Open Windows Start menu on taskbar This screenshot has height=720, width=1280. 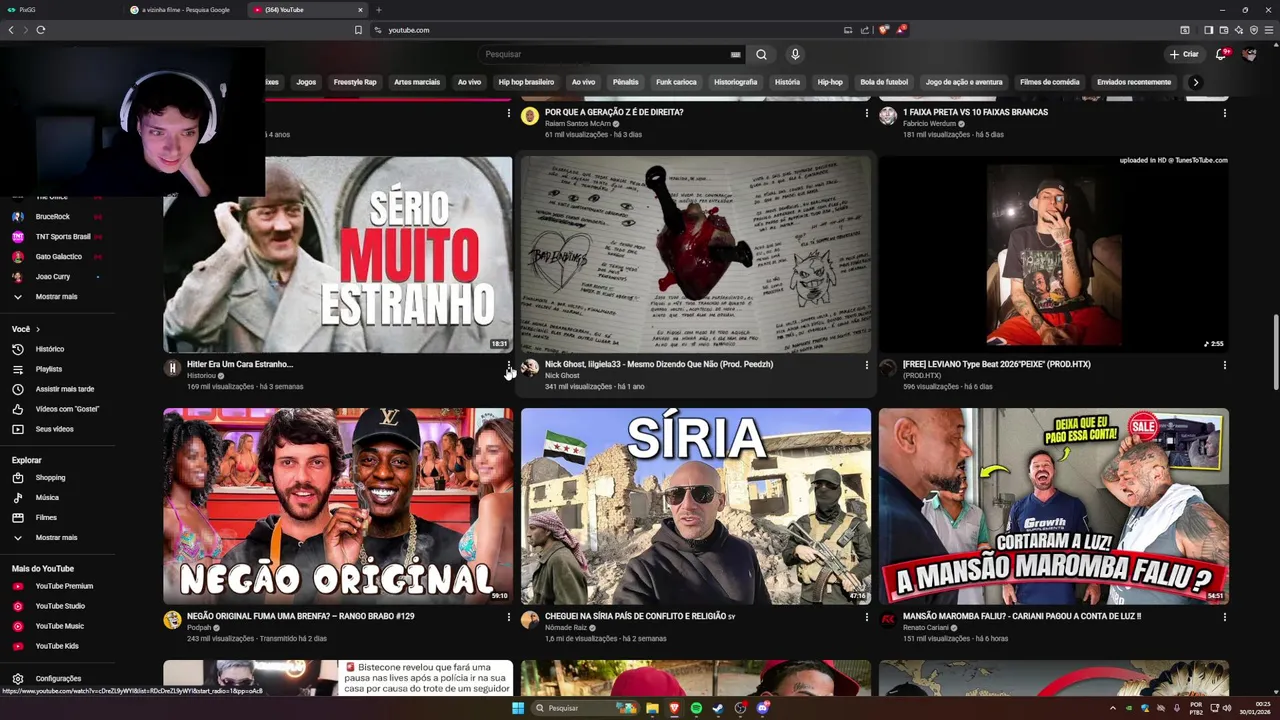(518, 708)
